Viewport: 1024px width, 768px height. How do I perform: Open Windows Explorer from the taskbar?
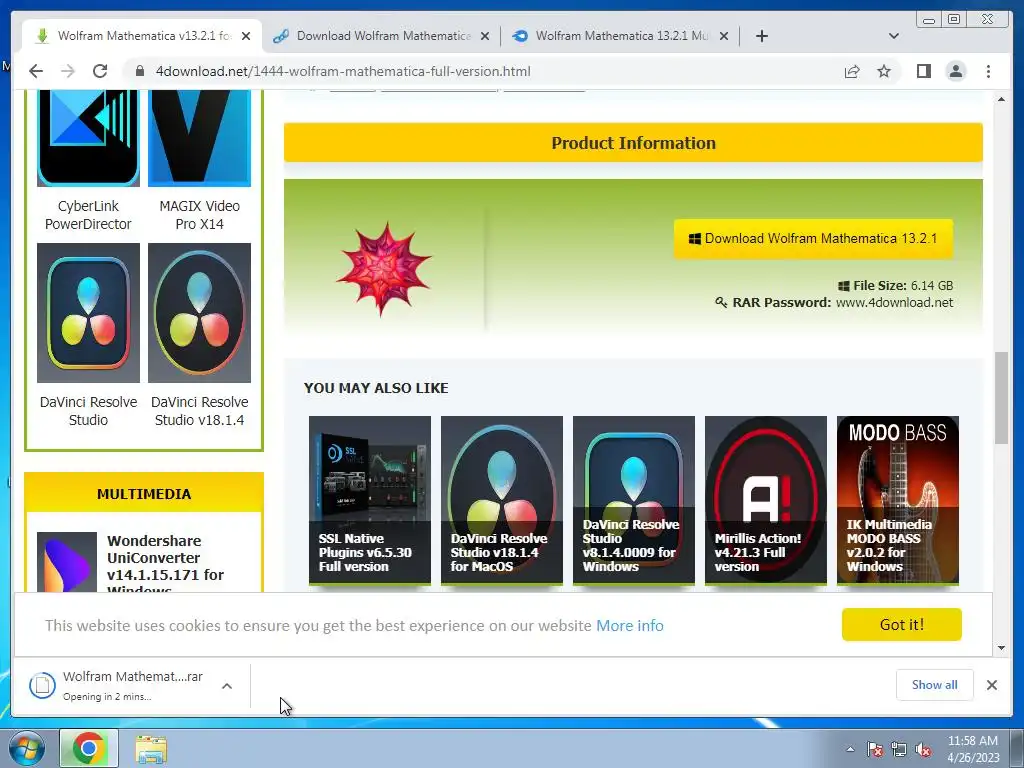pos(151,748)
